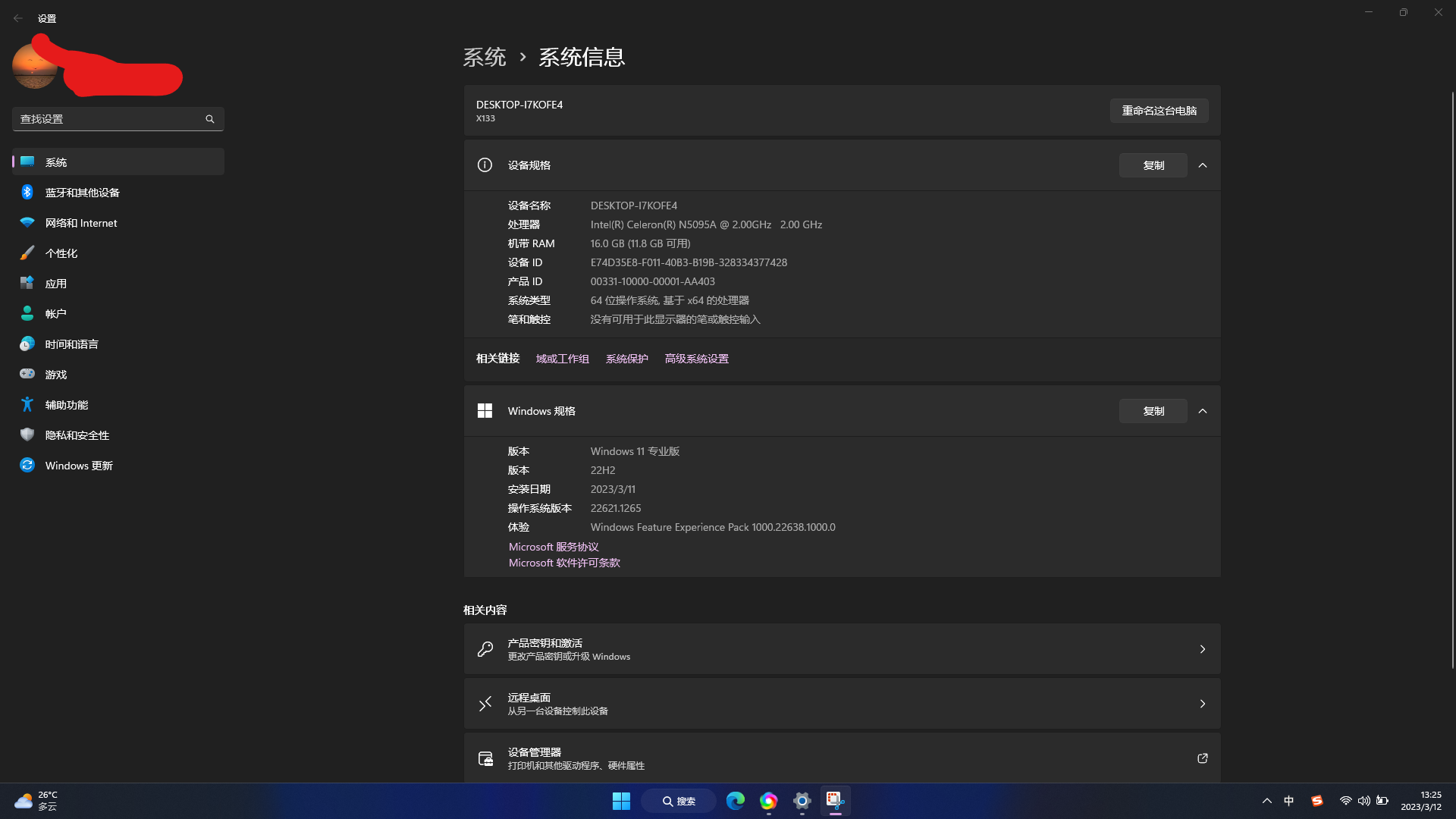
Task: Open the weather widget showing 26°C
Action: [x=36, y=801]
